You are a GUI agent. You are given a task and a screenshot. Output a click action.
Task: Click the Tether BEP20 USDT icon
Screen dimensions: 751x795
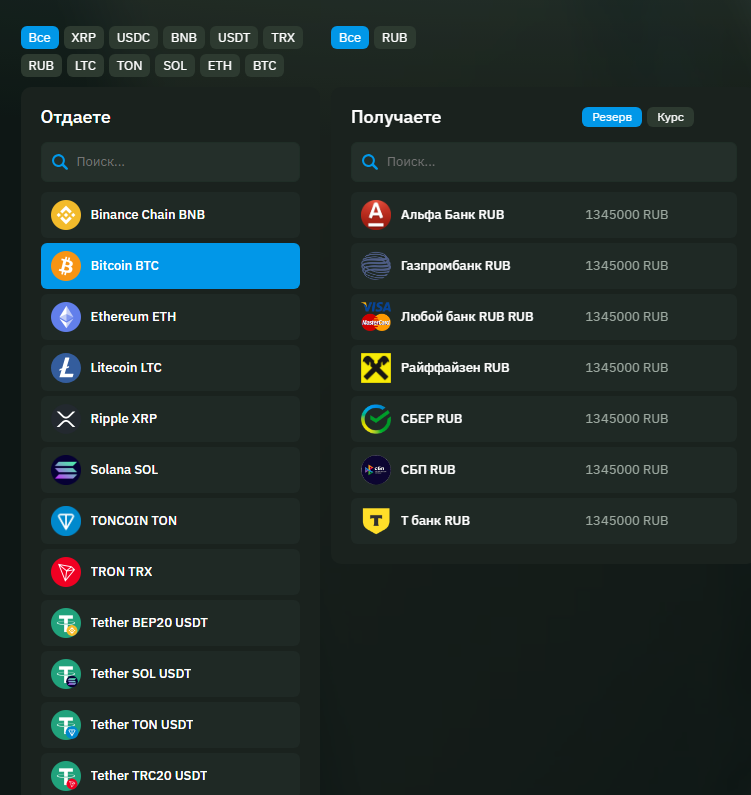click(66, 623)
